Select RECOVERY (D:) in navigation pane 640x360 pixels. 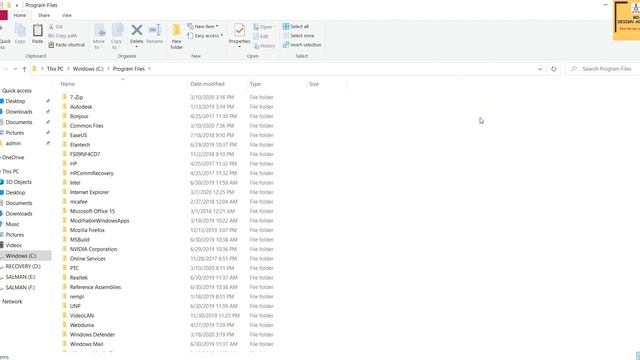23,267
